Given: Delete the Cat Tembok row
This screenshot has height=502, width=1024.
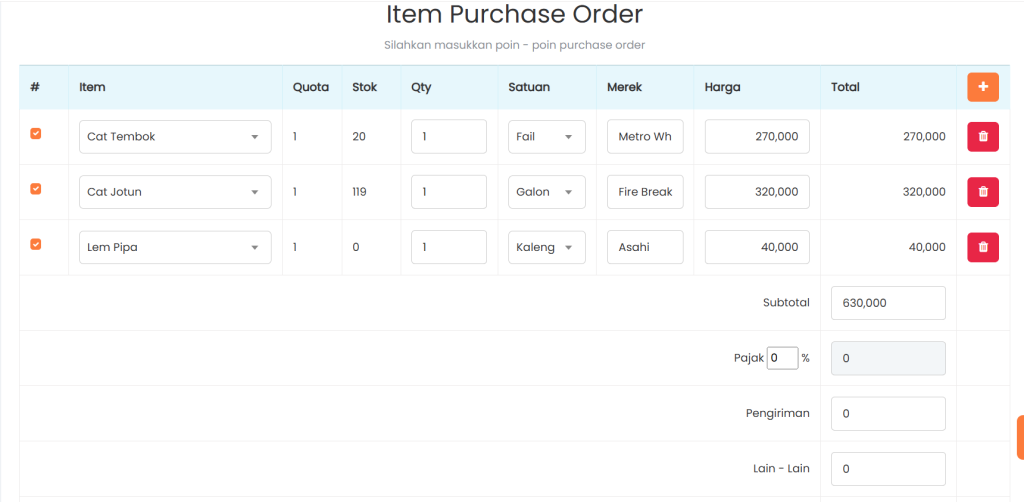Looking at the screenshot, I should point(982,136).
